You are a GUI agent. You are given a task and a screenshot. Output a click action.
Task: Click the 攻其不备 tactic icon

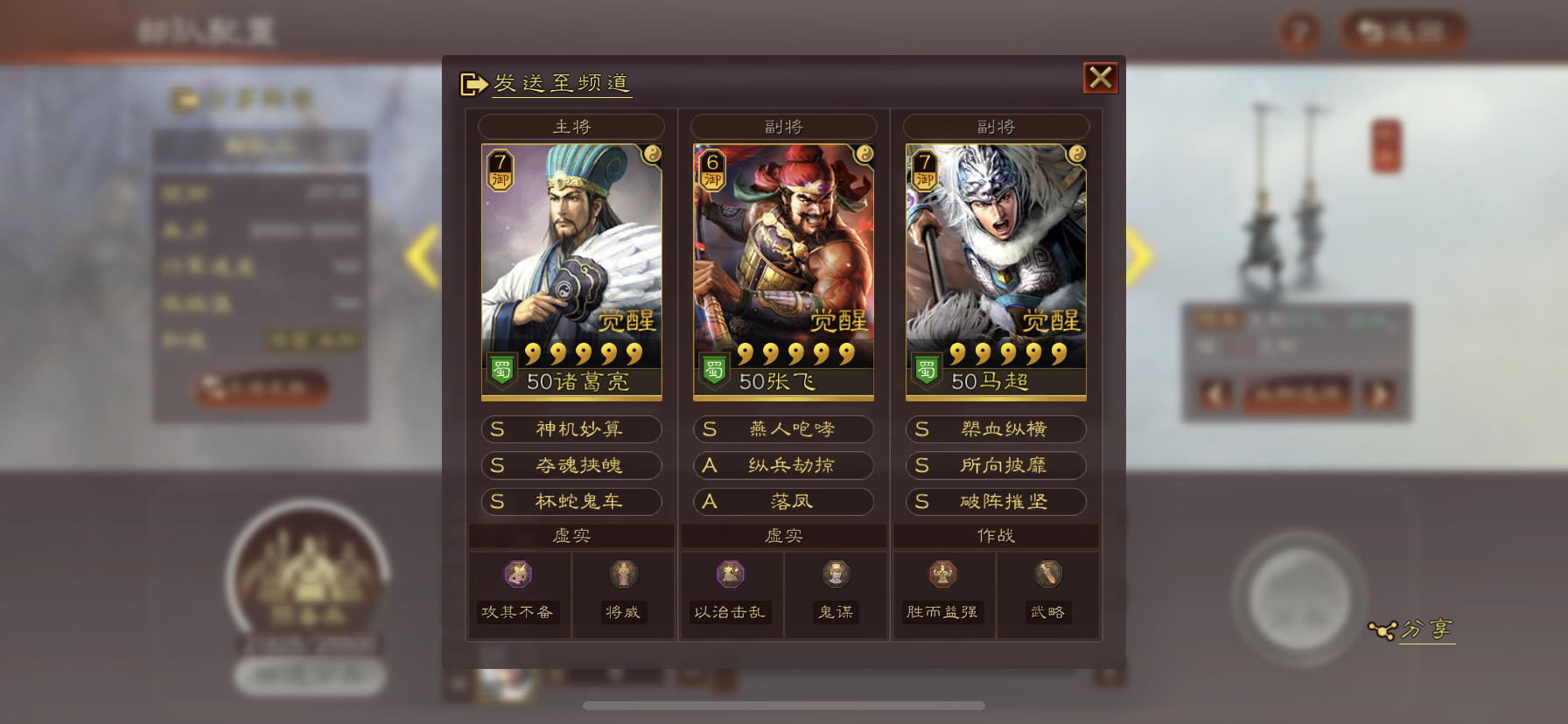(x=518, y=574)
